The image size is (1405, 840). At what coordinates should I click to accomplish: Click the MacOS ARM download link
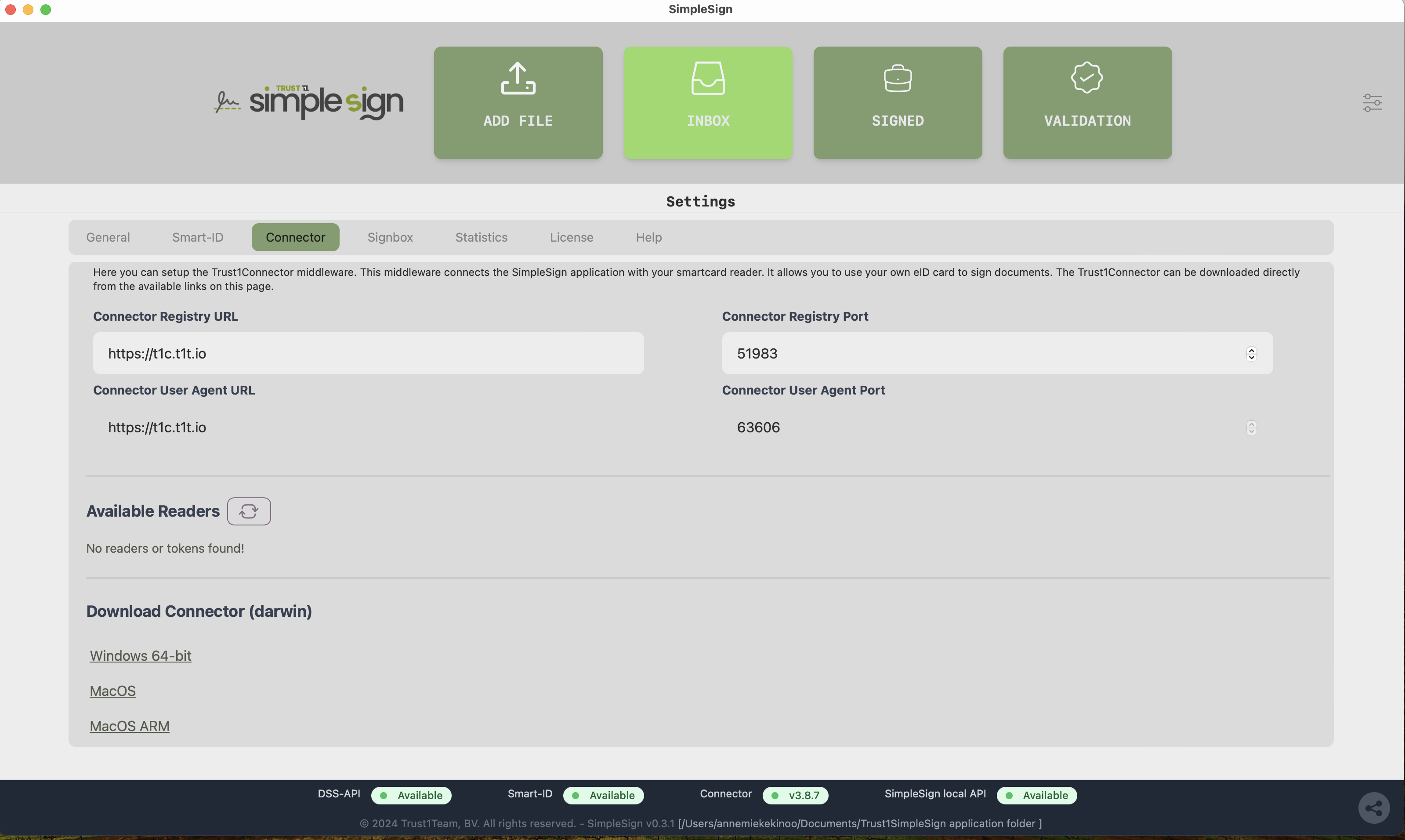click(x=129, y=726)
